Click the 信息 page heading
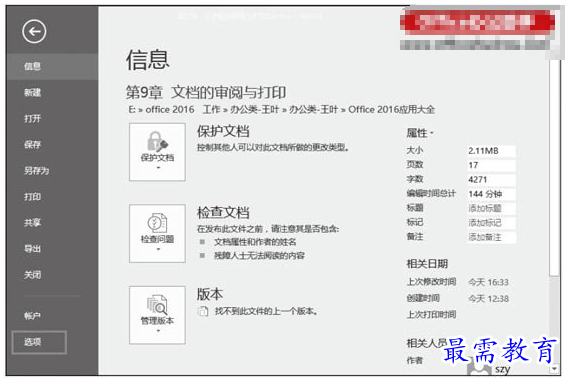This screenshot has height=382, width=565. click(147, 60)
